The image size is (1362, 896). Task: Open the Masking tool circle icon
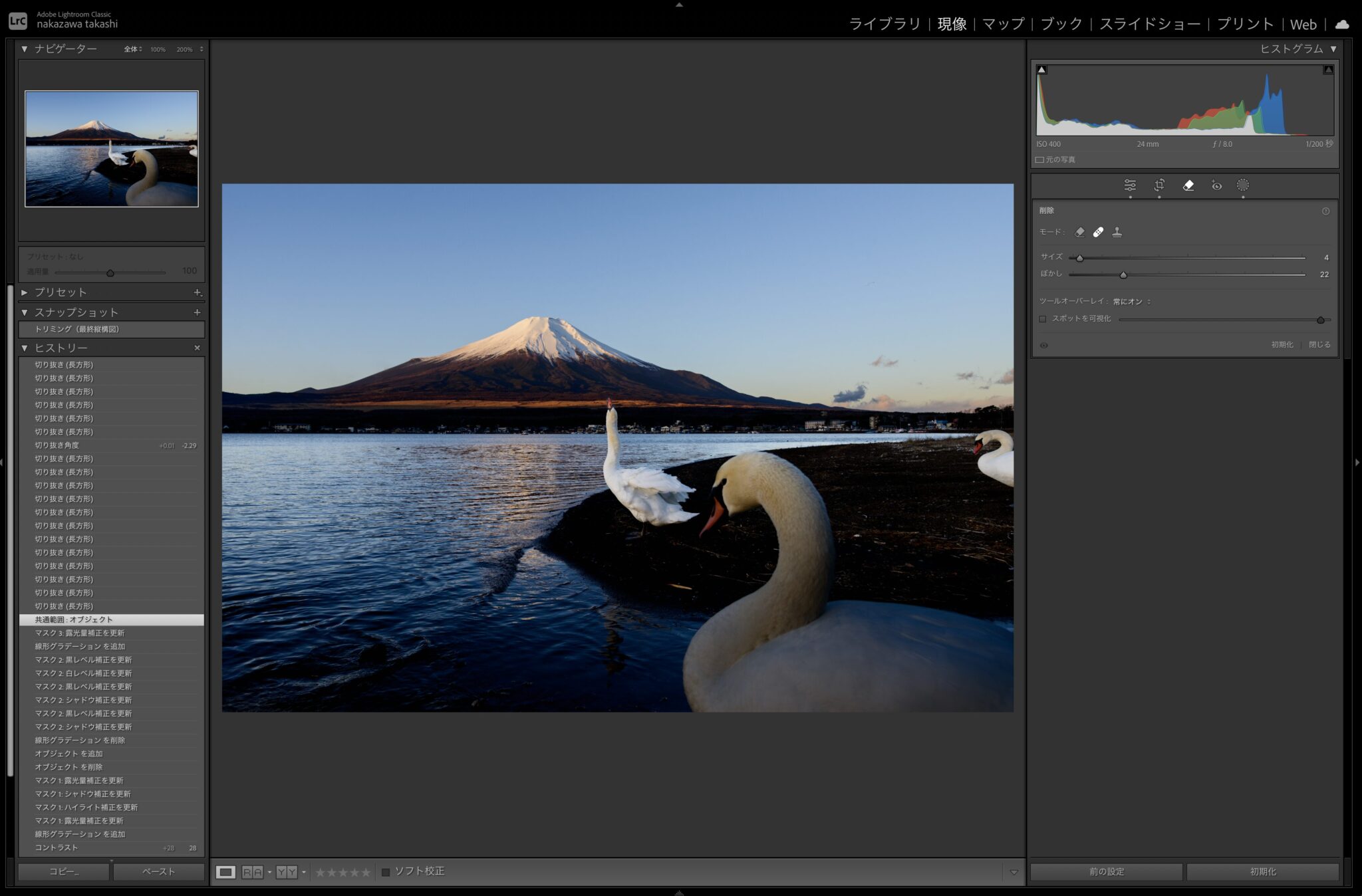click(x=1242, y=185)
